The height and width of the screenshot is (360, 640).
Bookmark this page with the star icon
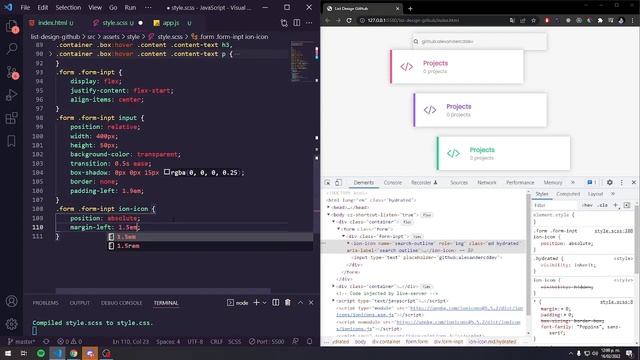click(x=533, y=20)
